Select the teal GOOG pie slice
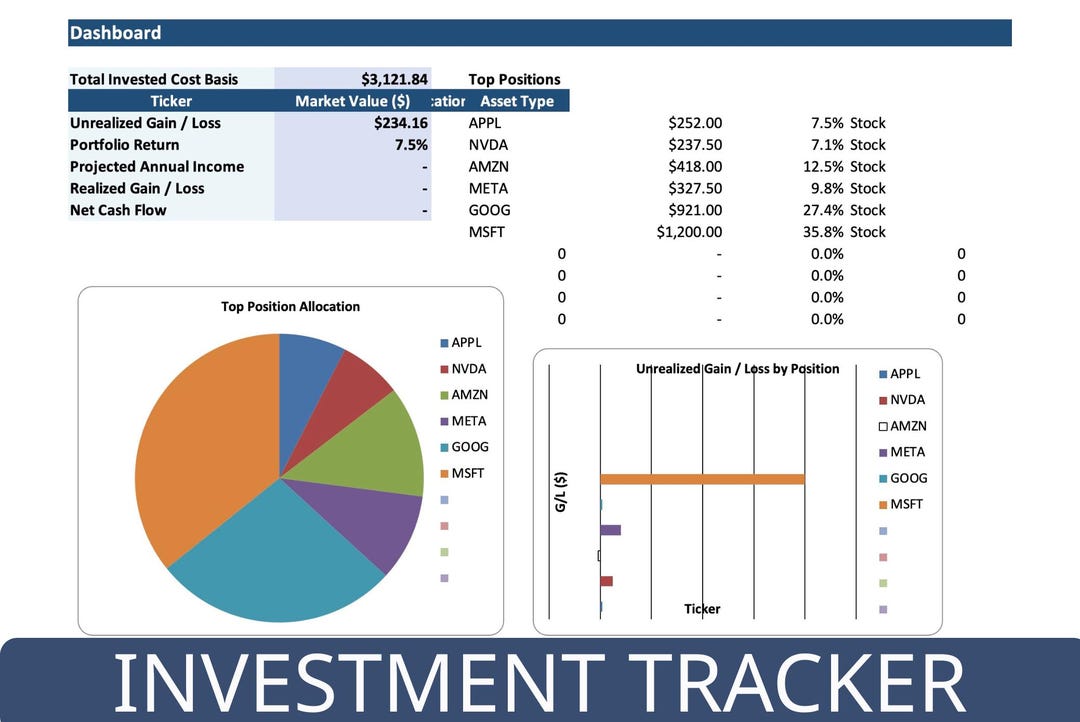The image size is (1080, 722). (x=276, y=558)
